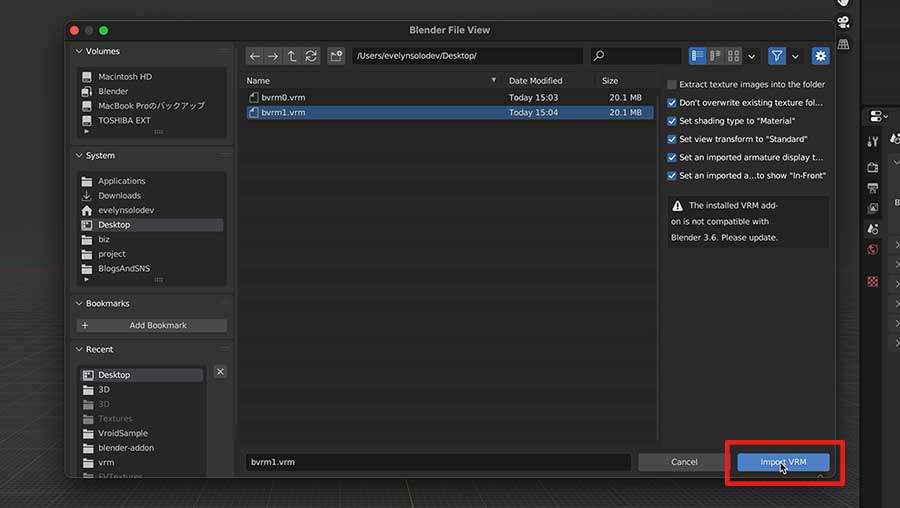Sort by Date Modified column header
Screen dimensions: 900x508
tap(536, 81)
